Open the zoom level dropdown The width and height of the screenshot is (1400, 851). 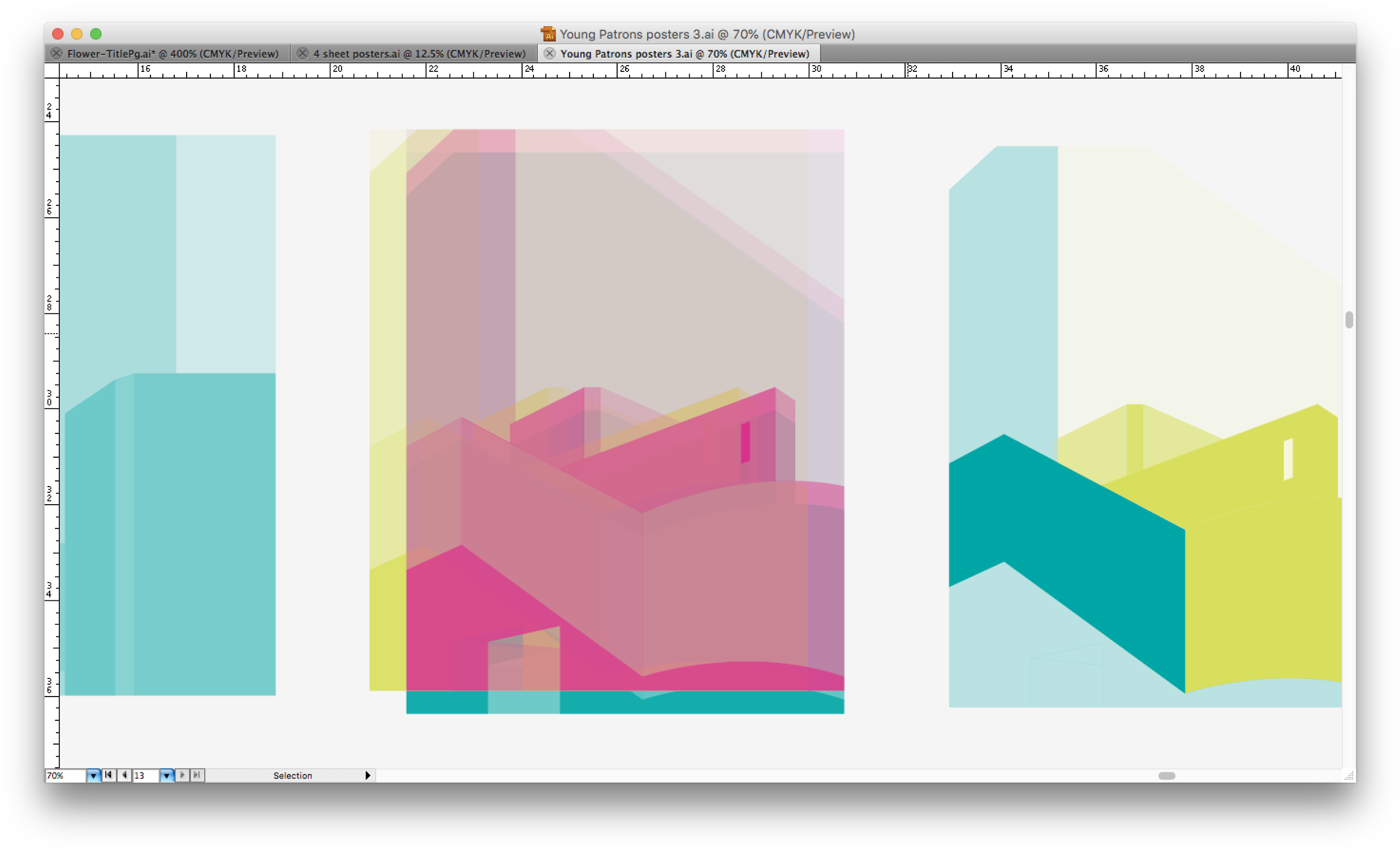point(93,775)
